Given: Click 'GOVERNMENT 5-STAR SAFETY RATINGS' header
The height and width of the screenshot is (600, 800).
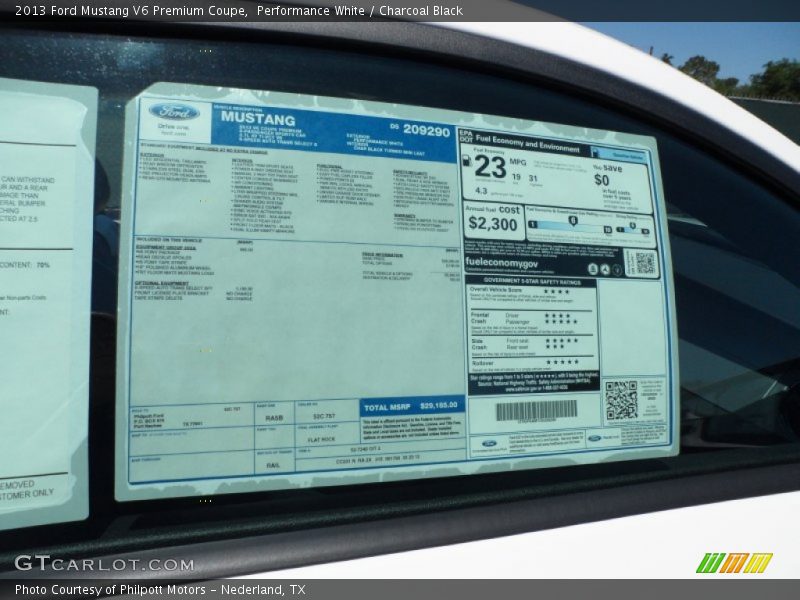Looking at the screenshot, I should [532, 281].
